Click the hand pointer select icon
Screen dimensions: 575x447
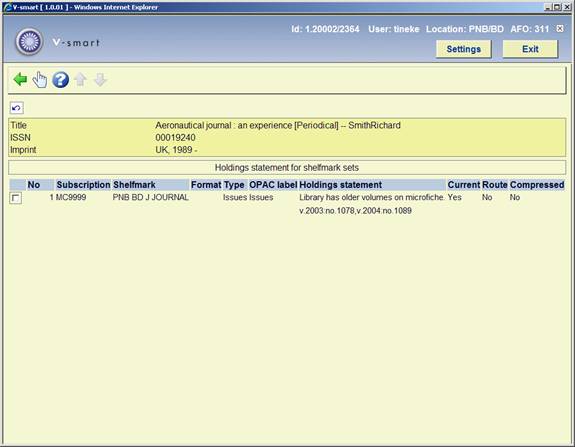(x=40, y=80)
